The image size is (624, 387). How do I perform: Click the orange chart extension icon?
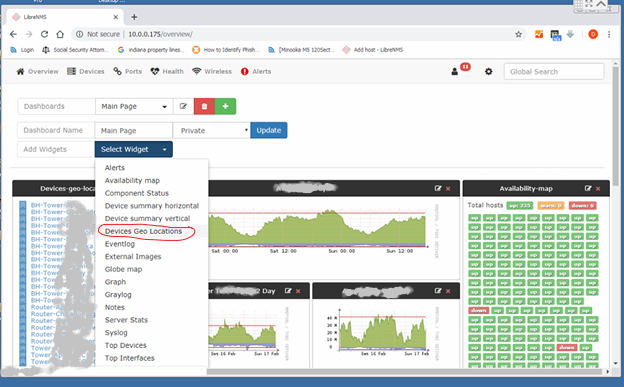click(539, 34)
